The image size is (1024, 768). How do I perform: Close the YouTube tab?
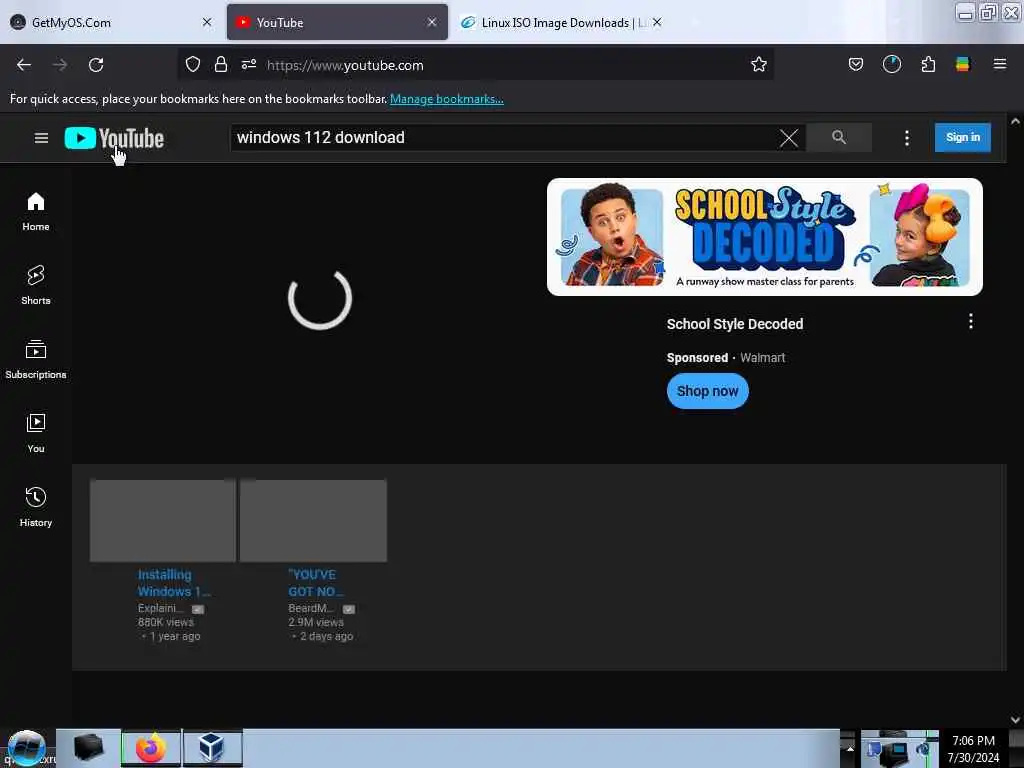pos(432,22)
